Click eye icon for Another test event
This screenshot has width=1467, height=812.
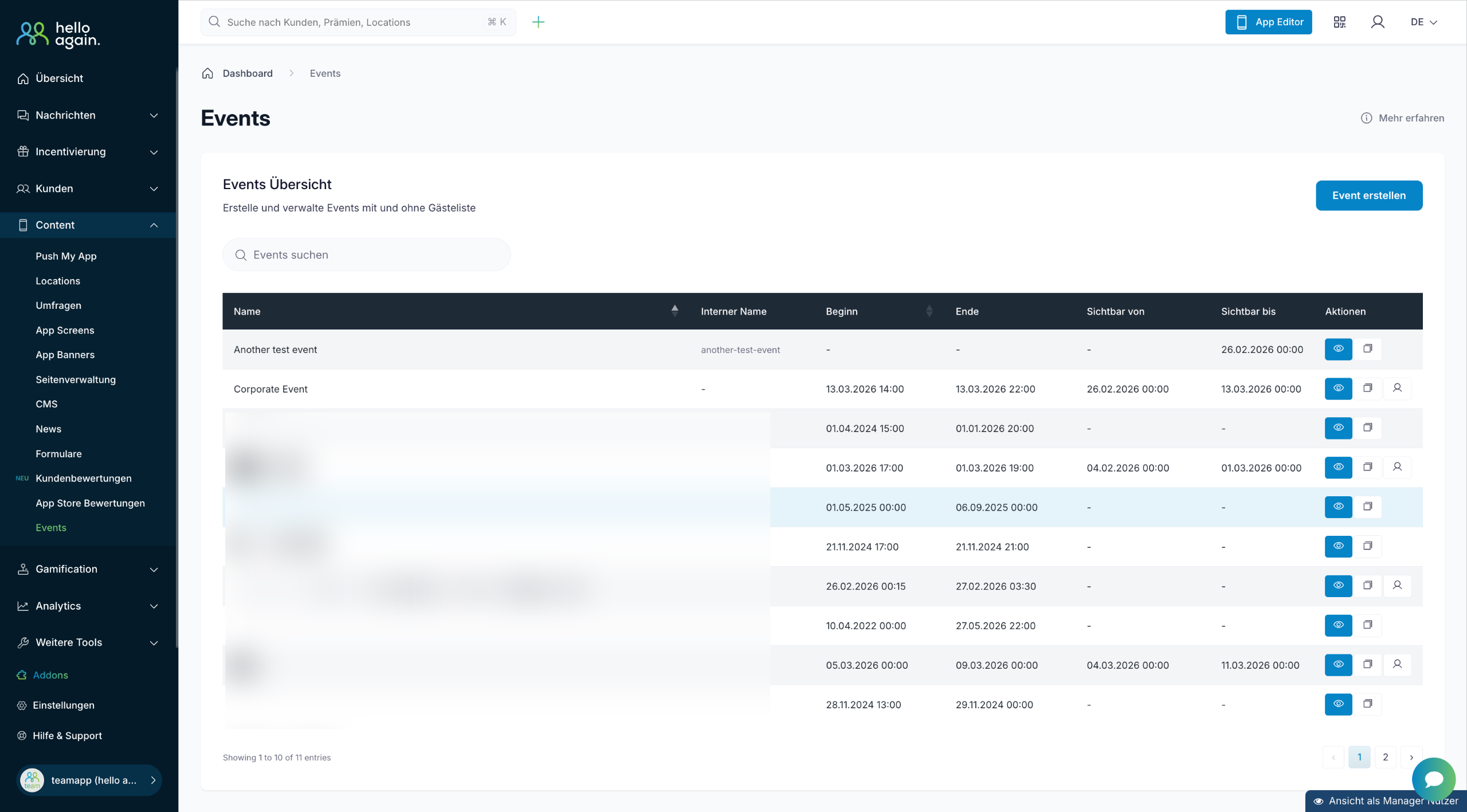[x=1338, y=349]
